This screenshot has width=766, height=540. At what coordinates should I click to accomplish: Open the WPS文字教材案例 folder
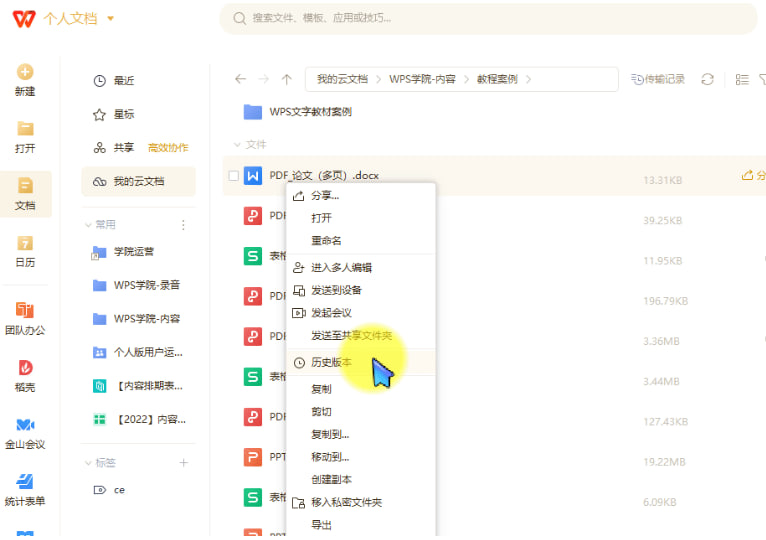coord(311,112)
